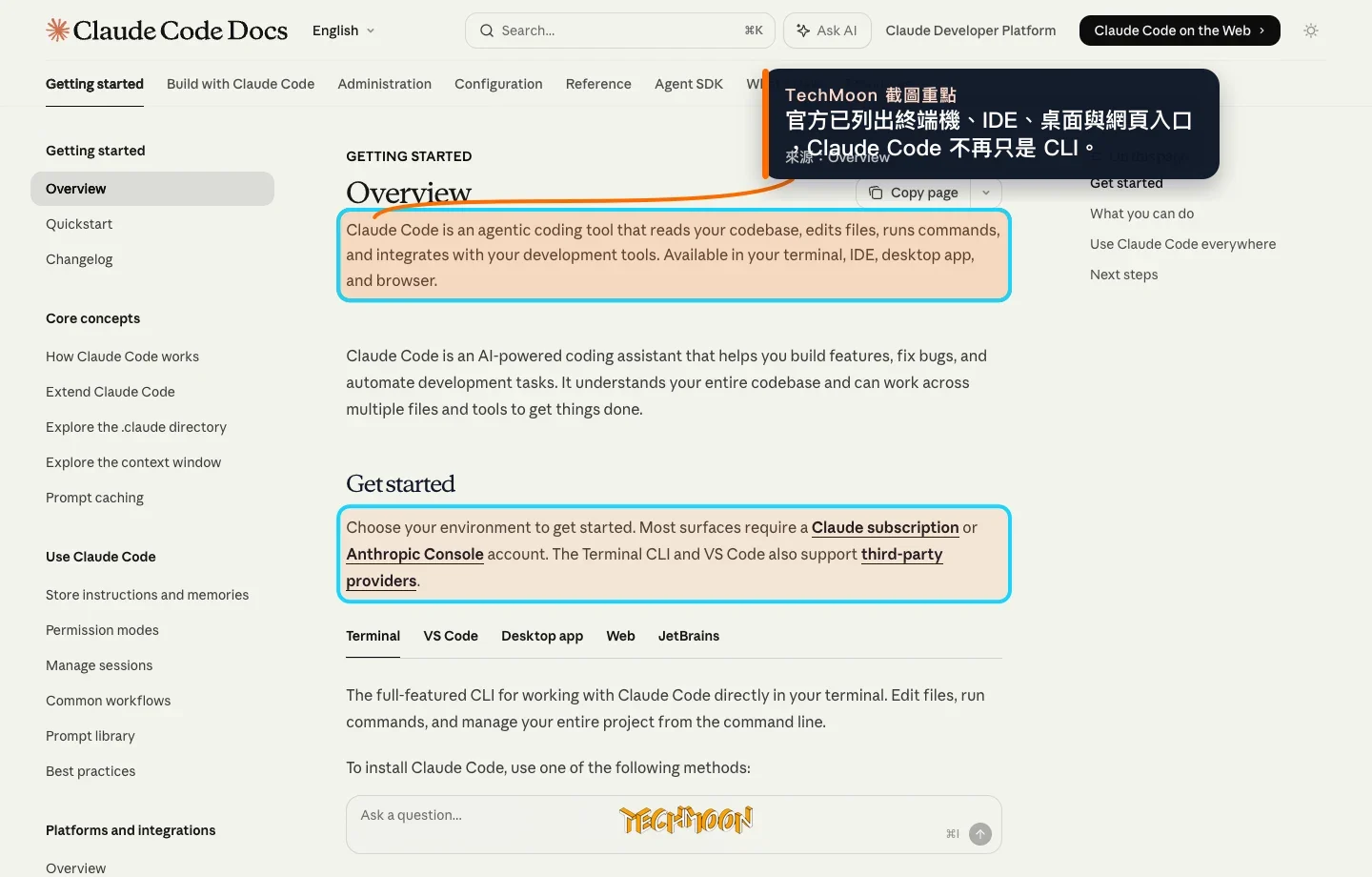Open the Ask AI assistant

coord(826,31)
